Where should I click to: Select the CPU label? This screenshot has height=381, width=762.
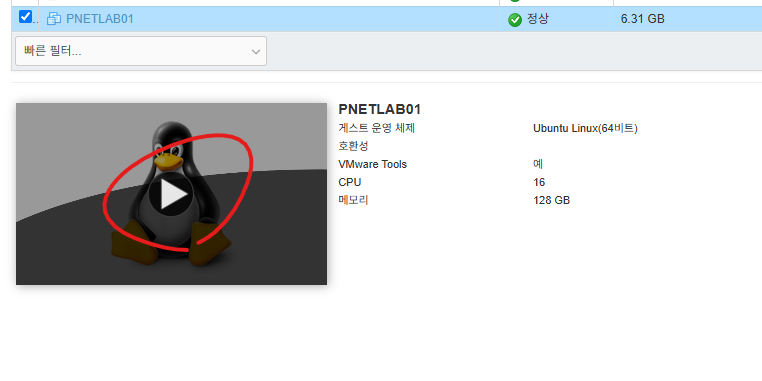[350, 182]
